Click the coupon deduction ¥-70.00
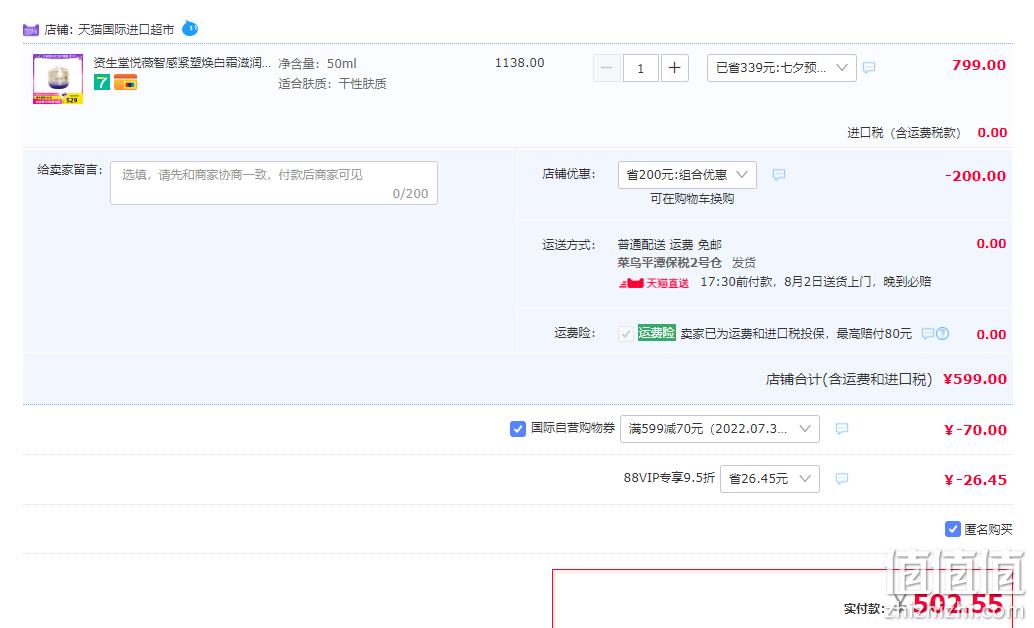The image size is (1034, 628). click(975, 430)
